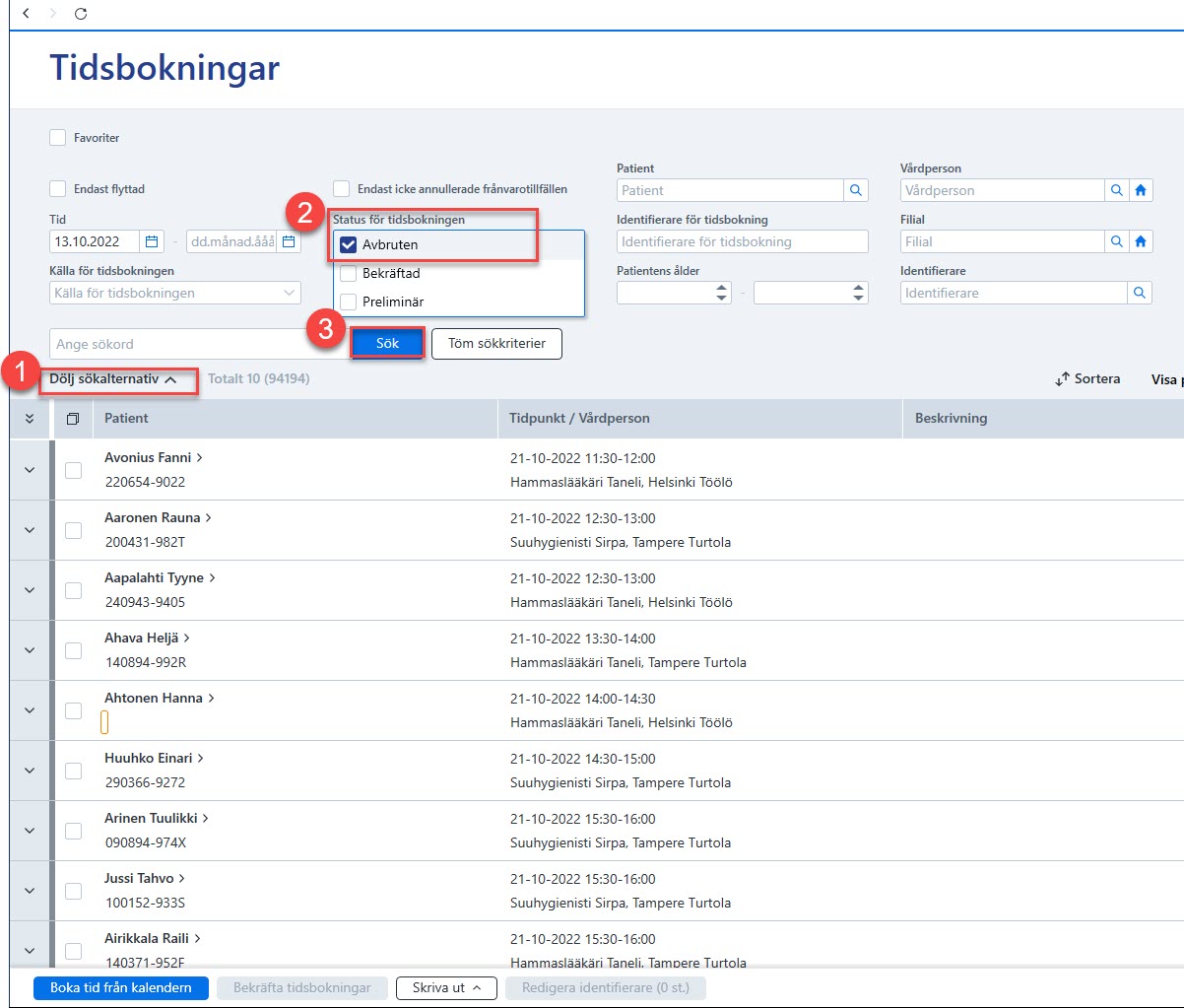Click the Vårdperson input field
This screenshot has width=1184, height=1008.
(x=1003, y=190)
